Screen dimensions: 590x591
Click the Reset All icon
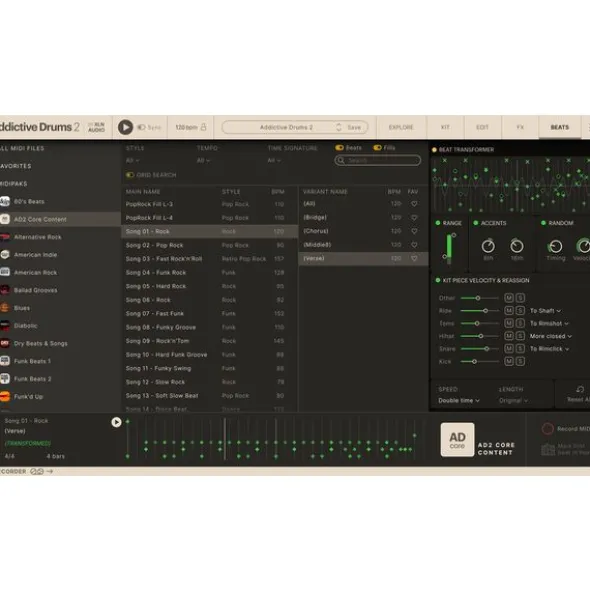[x=580, y=389]
